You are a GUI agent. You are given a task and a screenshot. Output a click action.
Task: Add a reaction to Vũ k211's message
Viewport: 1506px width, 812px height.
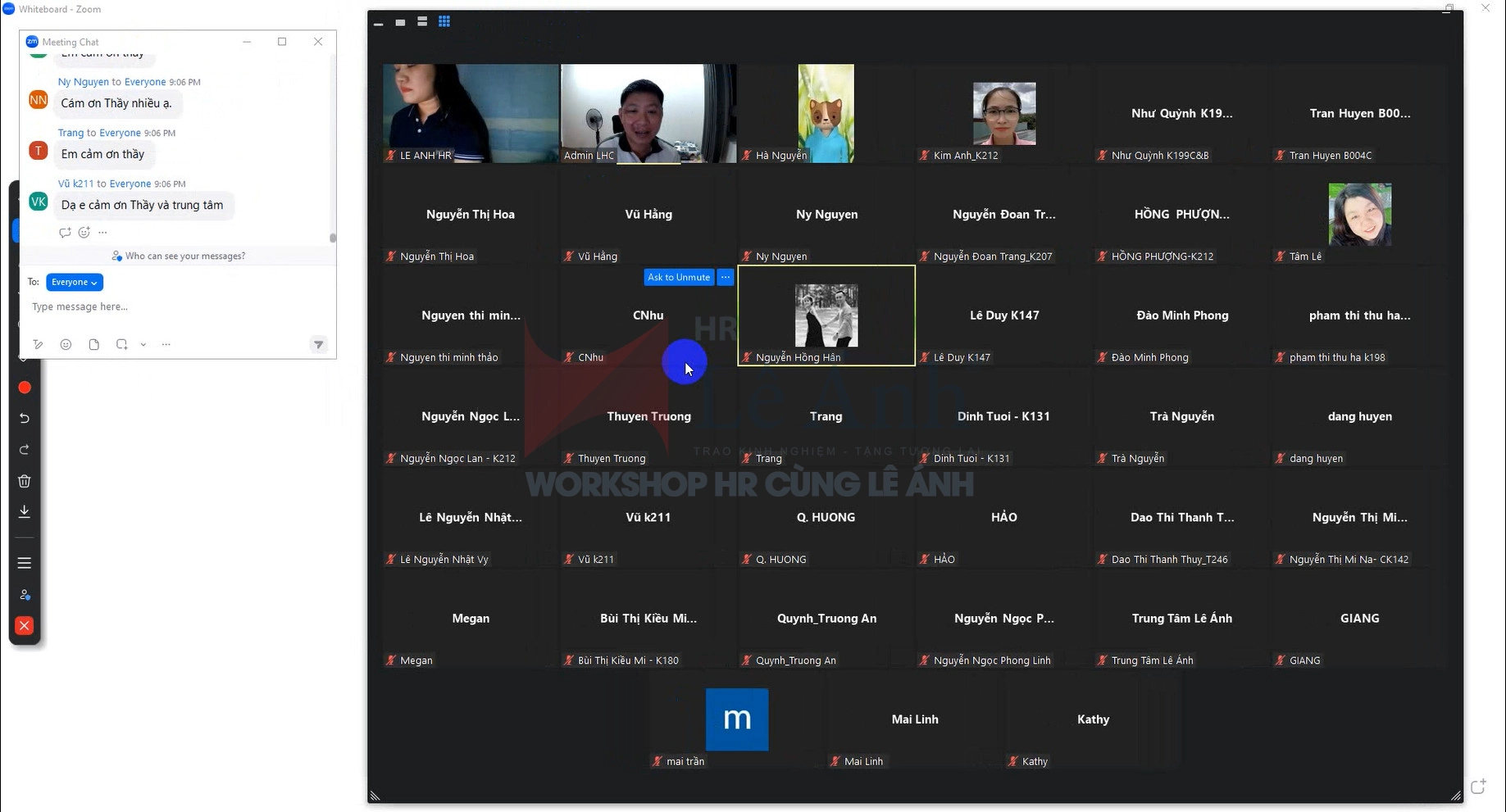pyautogui.click(x=84, y=233)
